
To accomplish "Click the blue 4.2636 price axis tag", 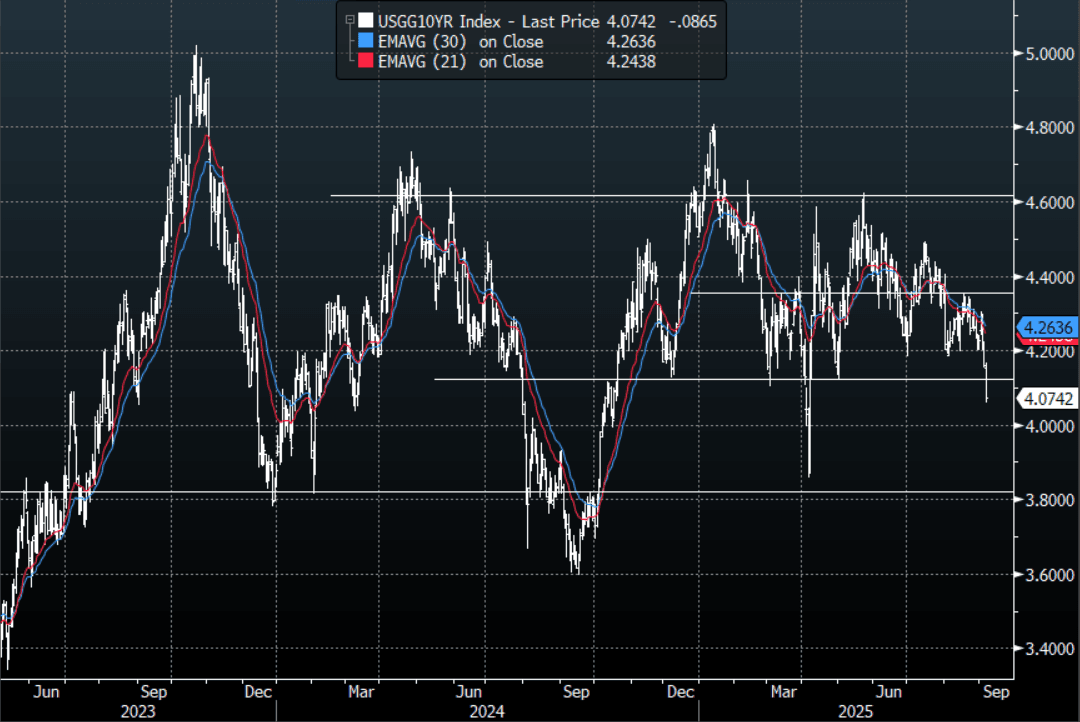I will pyautogui.click(x=1046, y=326).
